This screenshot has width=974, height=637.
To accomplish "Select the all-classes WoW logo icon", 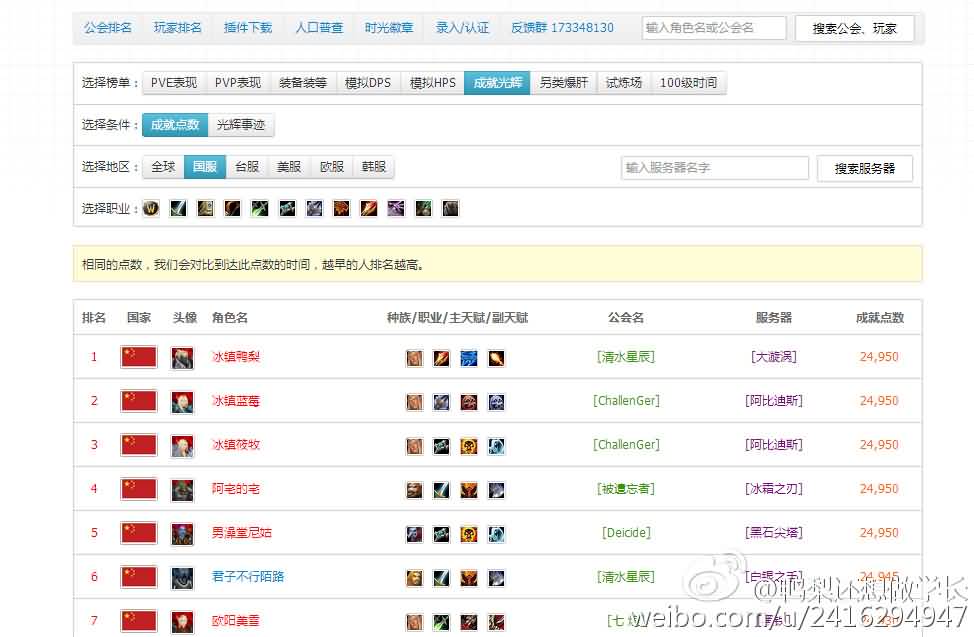I will (x=151, y=208).
